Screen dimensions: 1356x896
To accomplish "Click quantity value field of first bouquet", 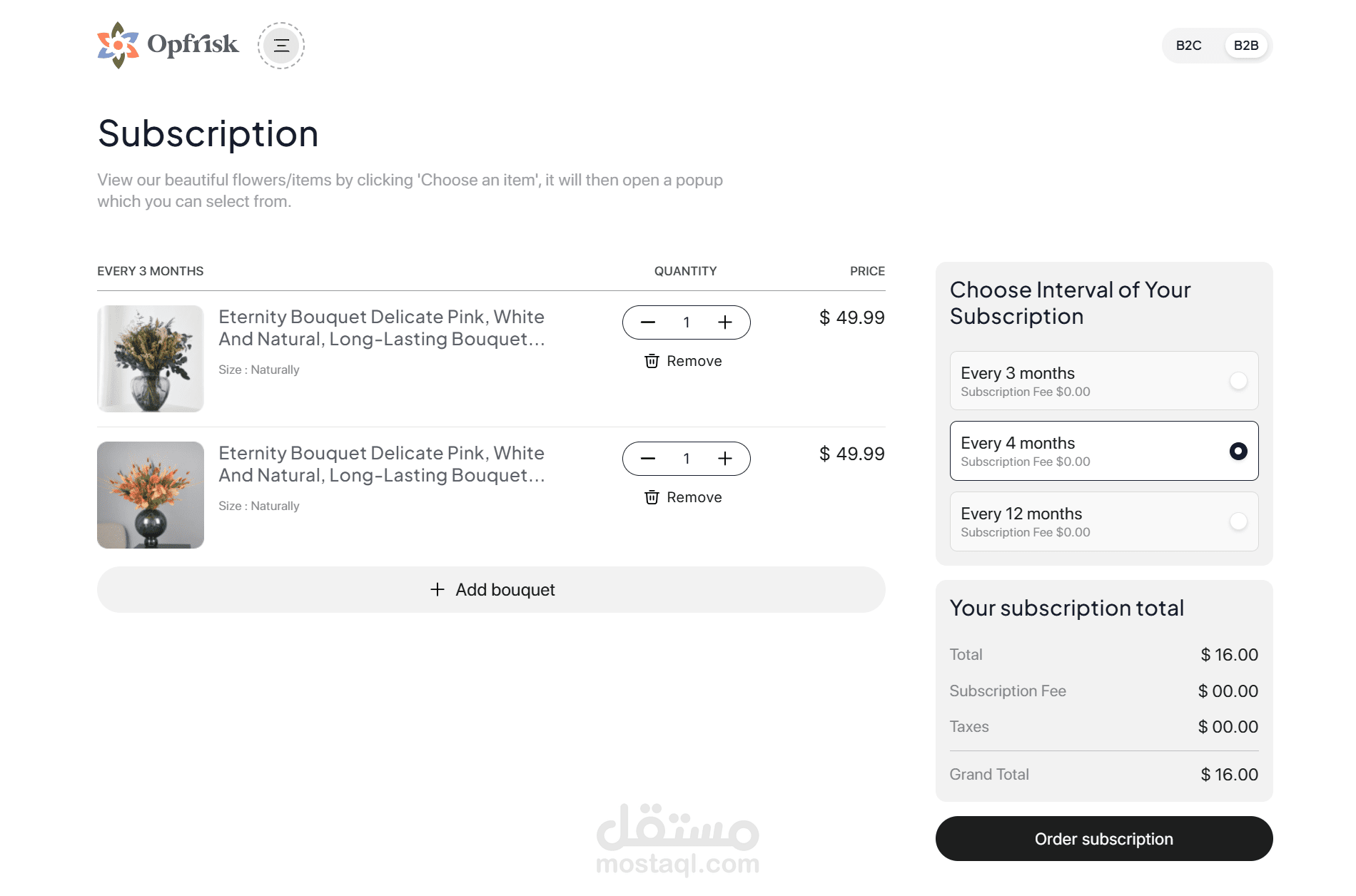I will [687, 322].
